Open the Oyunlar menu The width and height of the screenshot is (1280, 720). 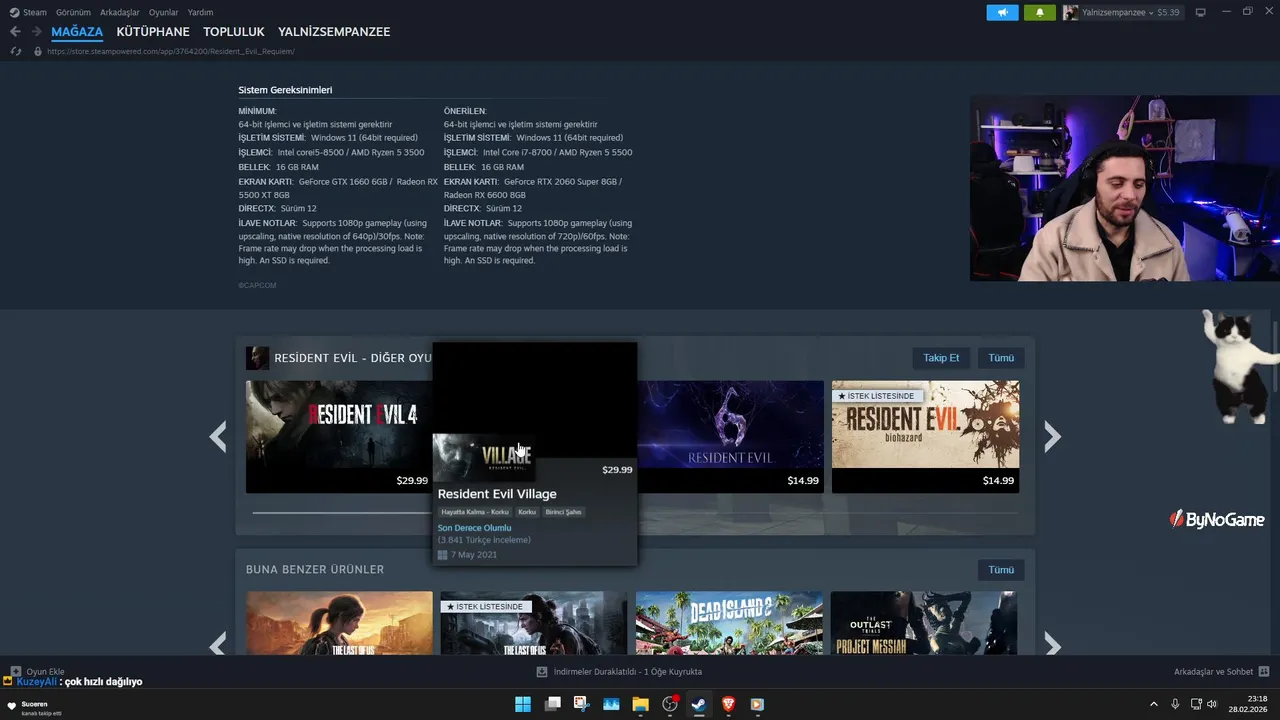[x=163, y=12]
